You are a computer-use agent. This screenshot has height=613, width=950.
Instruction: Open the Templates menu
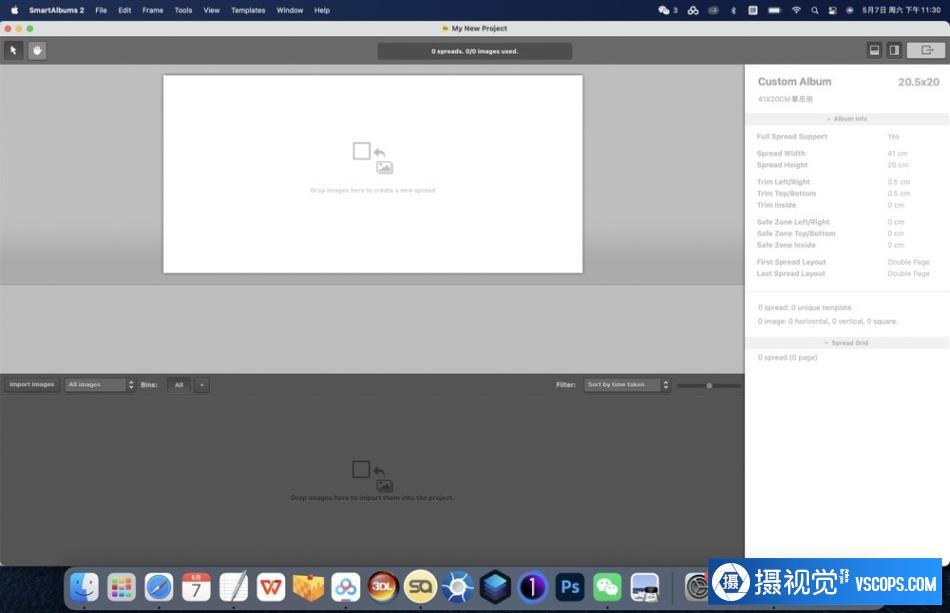click(x=248, y=10)
